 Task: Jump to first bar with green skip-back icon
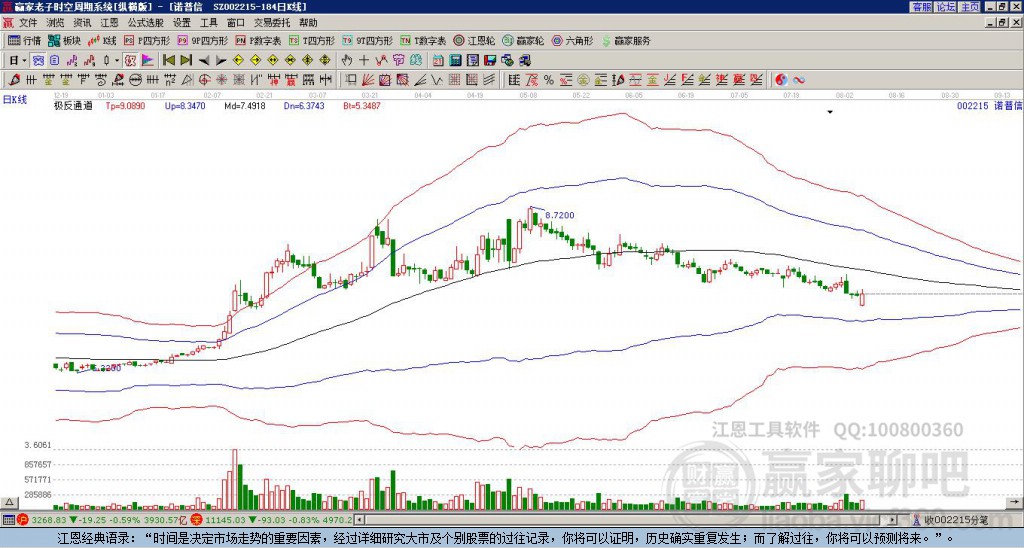tap(168, 61)
